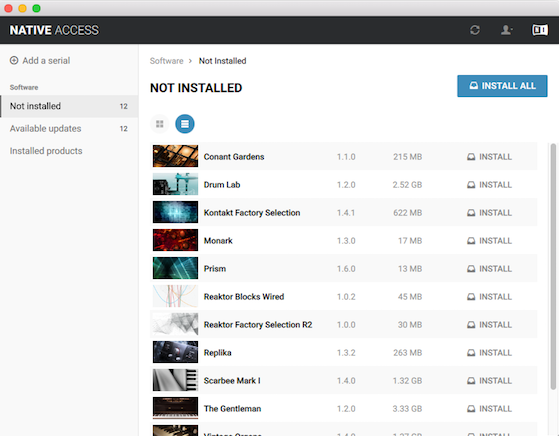Click Drum Lab thumbnail
Viewport: 559px width, 436px height.
coord(175,184)
